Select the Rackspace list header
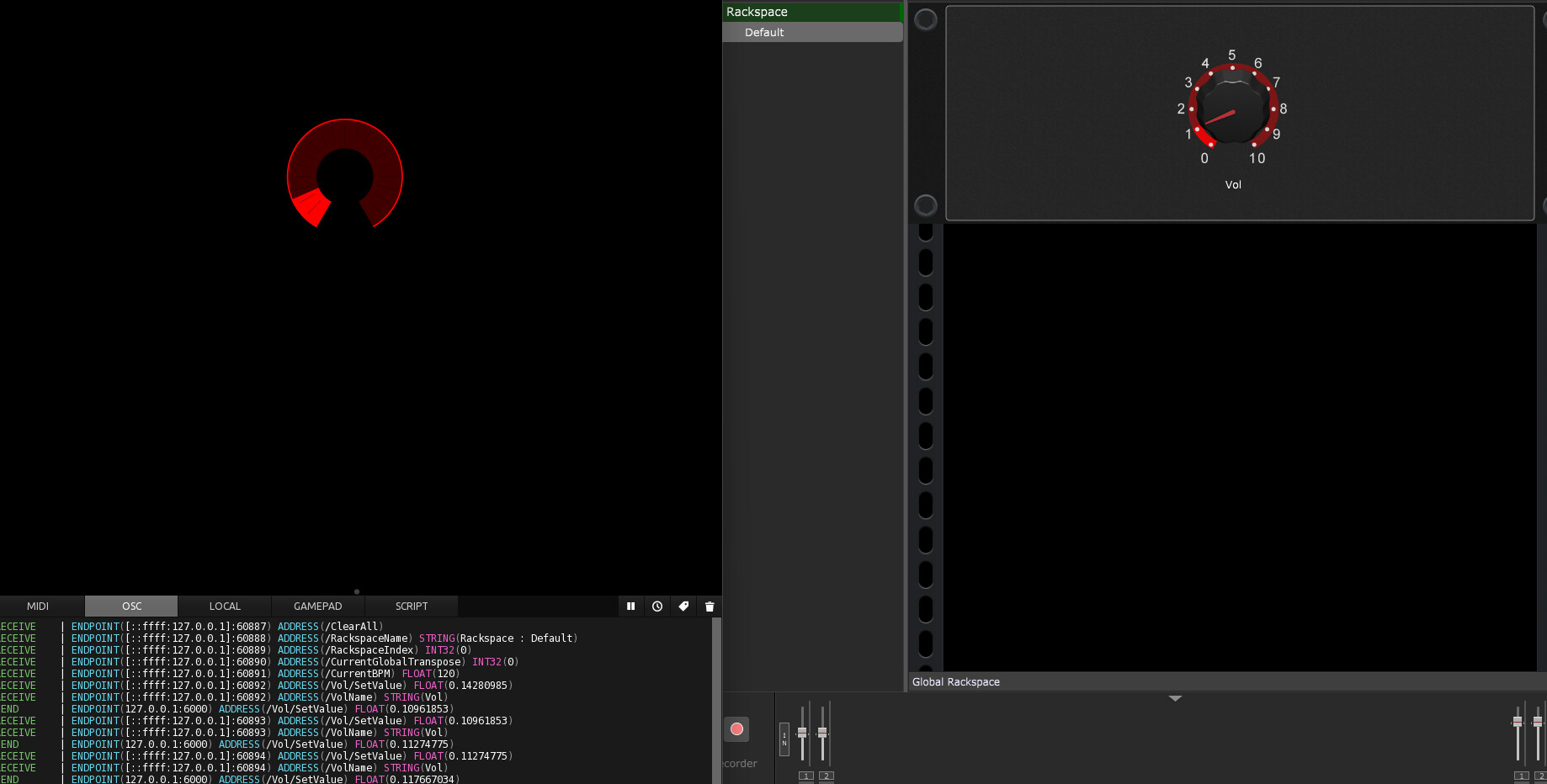This screenshot has height=784, width=1547. tap(812, 12)
